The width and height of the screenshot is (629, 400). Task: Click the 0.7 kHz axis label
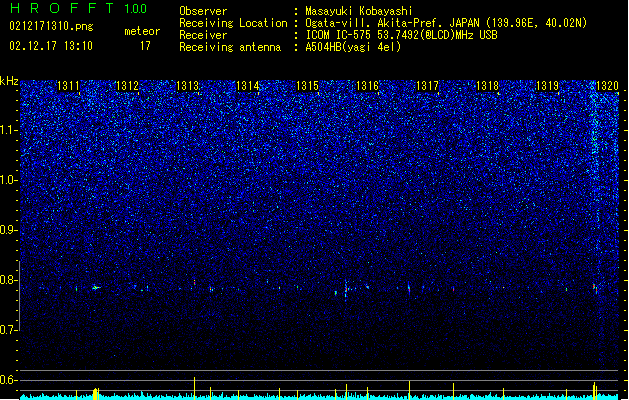point(9,330)
